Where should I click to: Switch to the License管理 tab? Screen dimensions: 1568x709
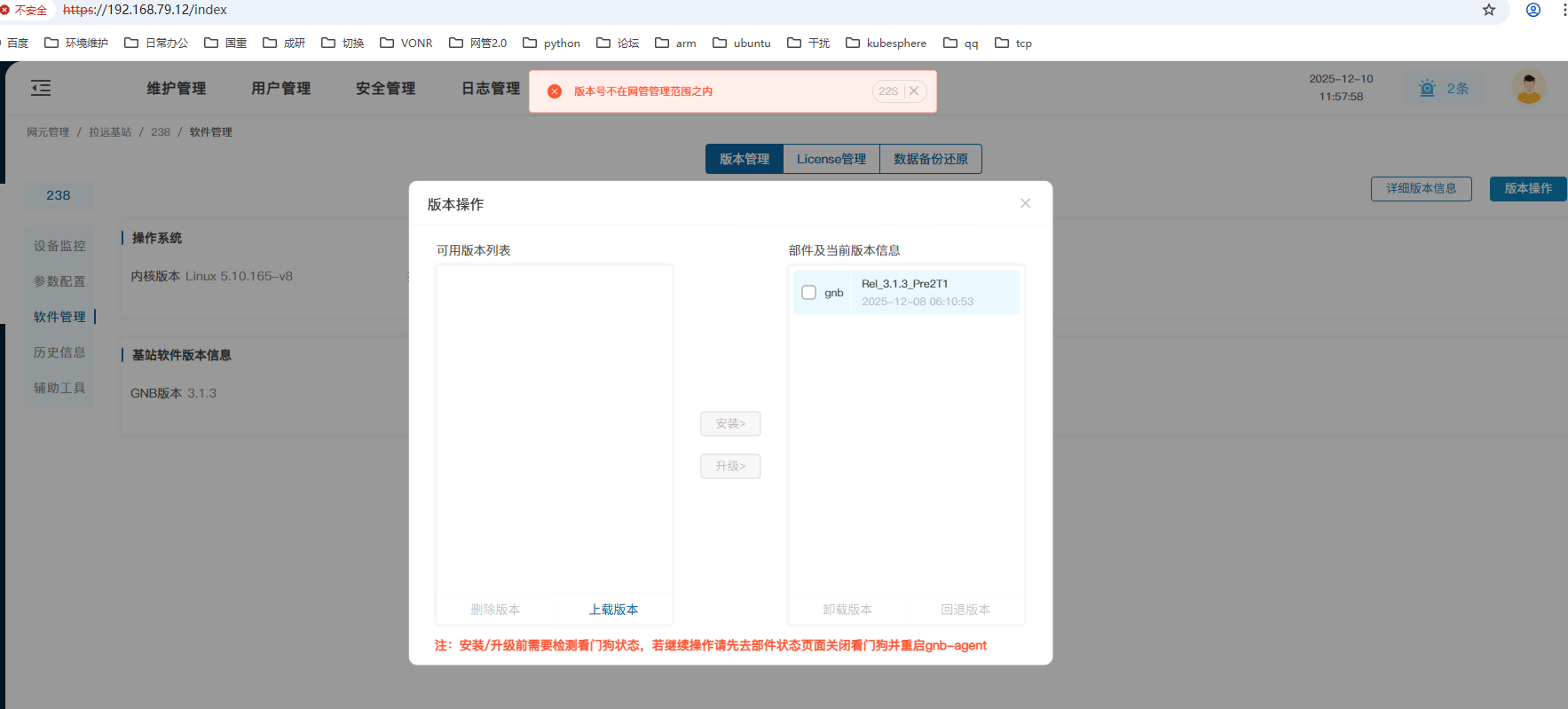coord(831,159)
